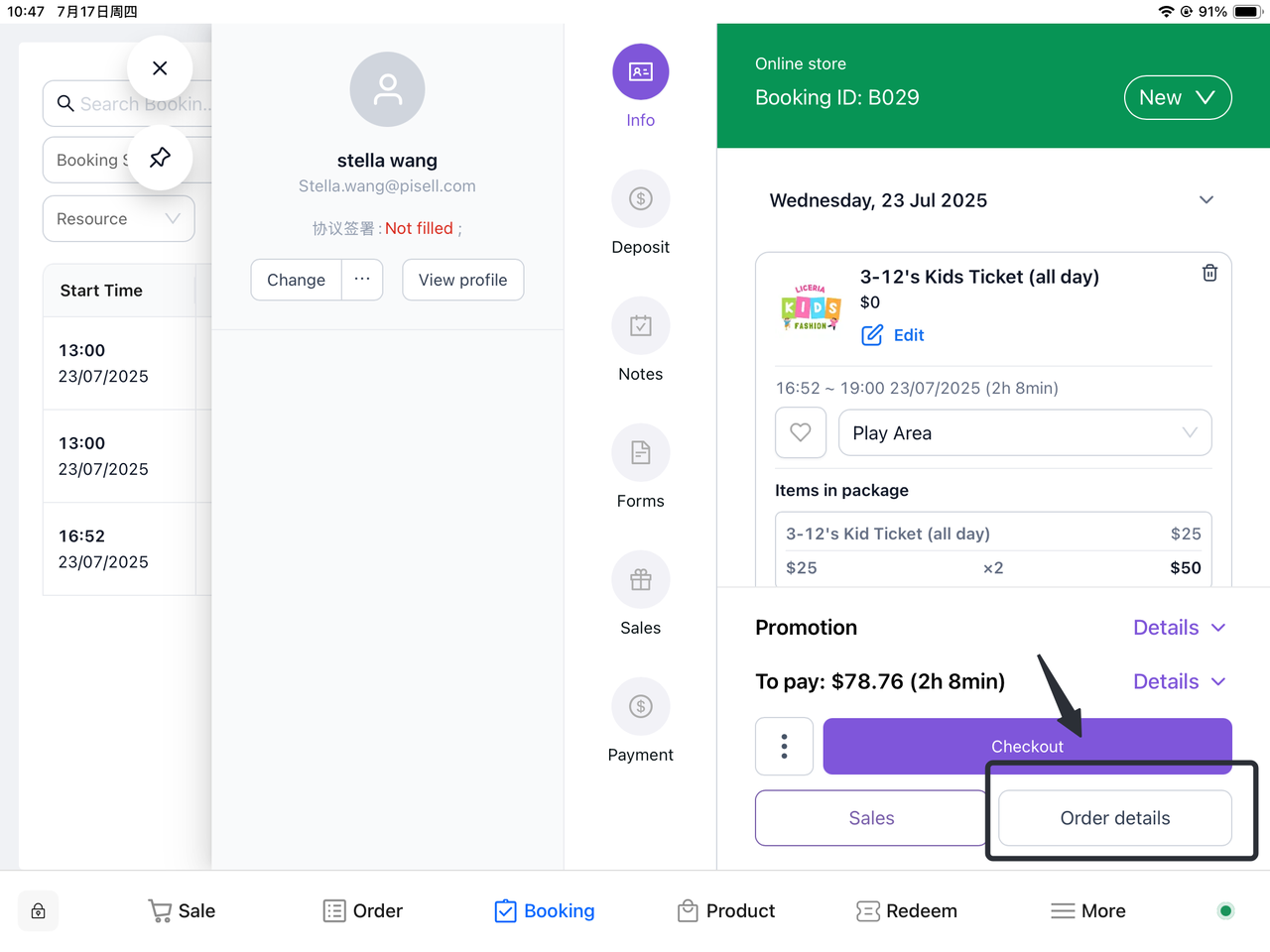Open the Sales gift icon
The image size is (1270, 952).
point(640,580)
